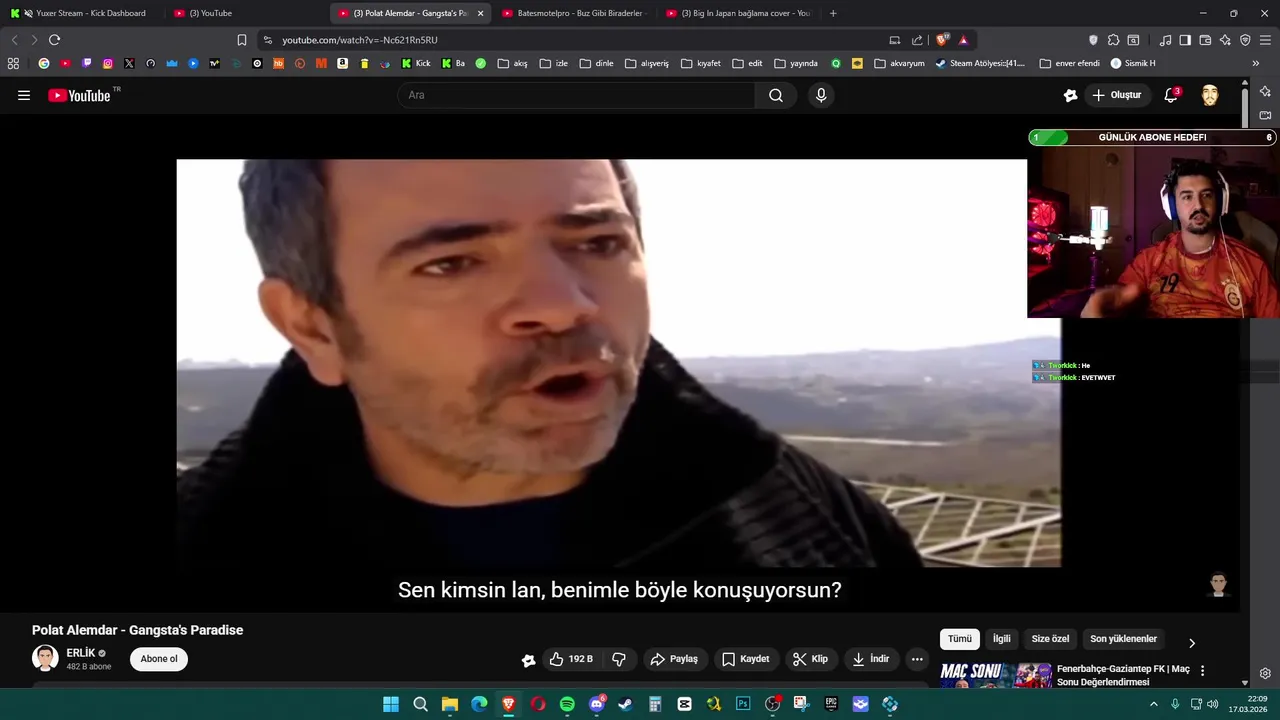Open the 'kıyafet' bookmarks folder
Image resolution: width=1280 pixels, height=720 pixels.
pos(700,63)
